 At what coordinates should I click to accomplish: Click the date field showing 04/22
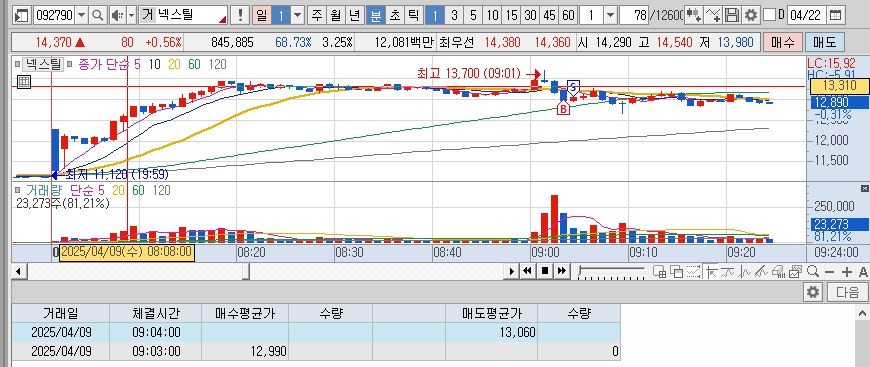click(x=807, y=15)
